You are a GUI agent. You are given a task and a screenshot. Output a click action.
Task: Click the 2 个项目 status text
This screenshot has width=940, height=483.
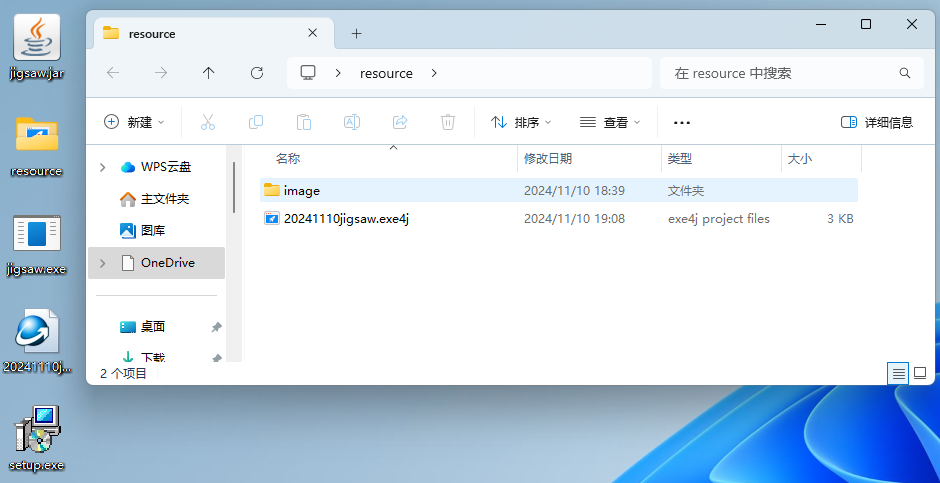(x=123, y=373)
